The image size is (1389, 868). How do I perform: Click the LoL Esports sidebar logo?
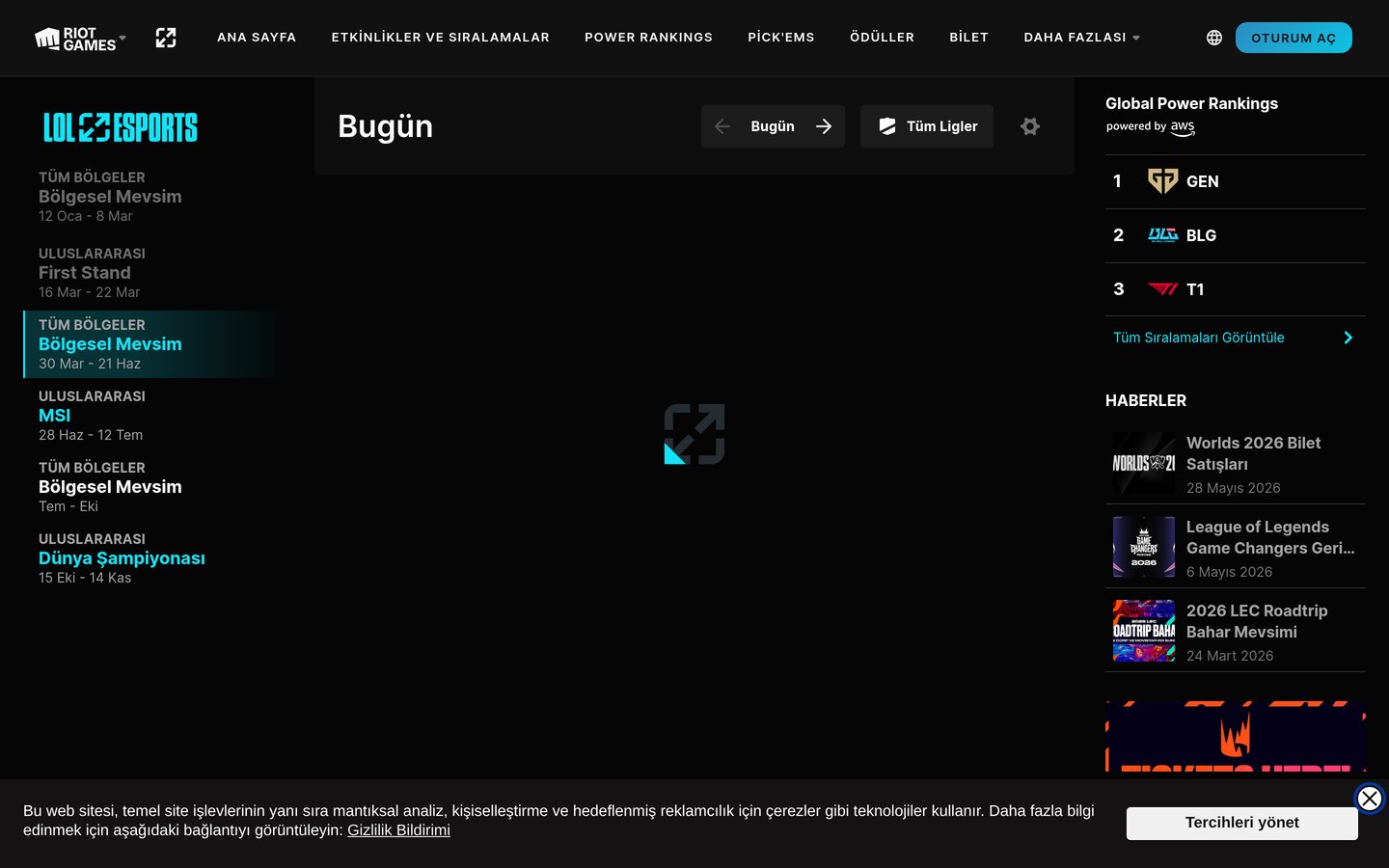tap(121, 127)
